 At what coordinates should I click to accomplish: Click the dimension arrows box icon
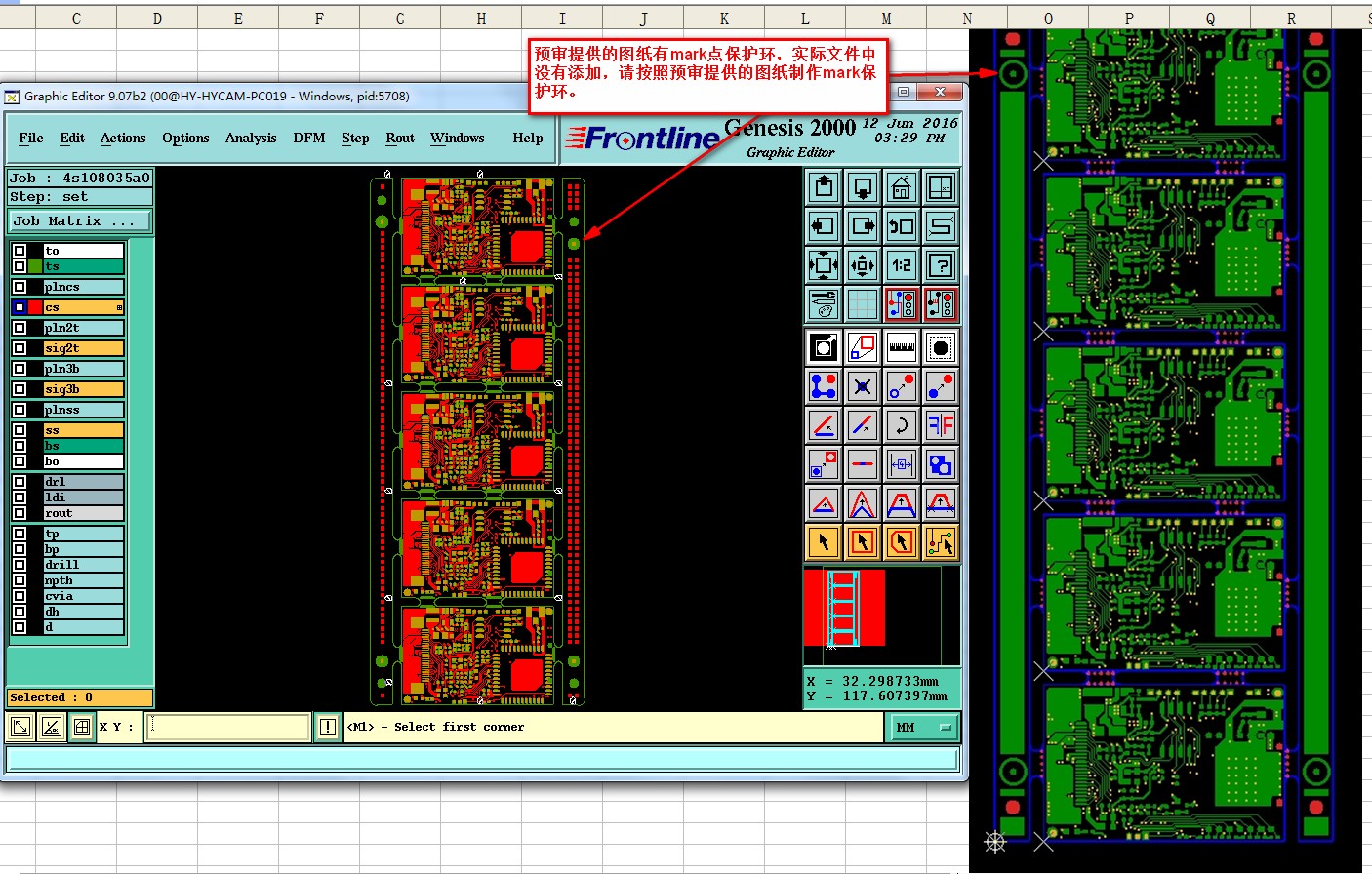[902, 464]
